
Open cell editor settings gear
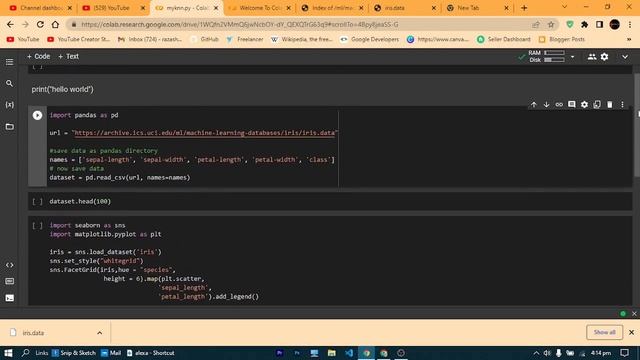(584, 105)
